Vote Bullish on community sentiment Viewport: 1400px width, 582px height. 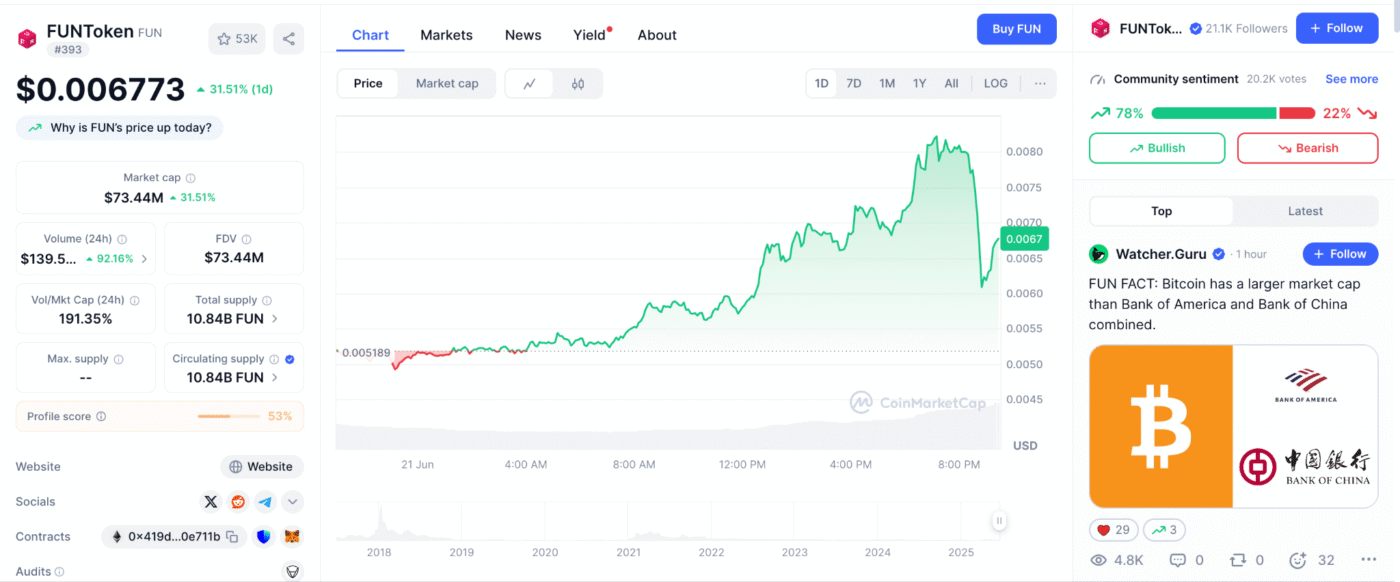(x=1157, y=148)
